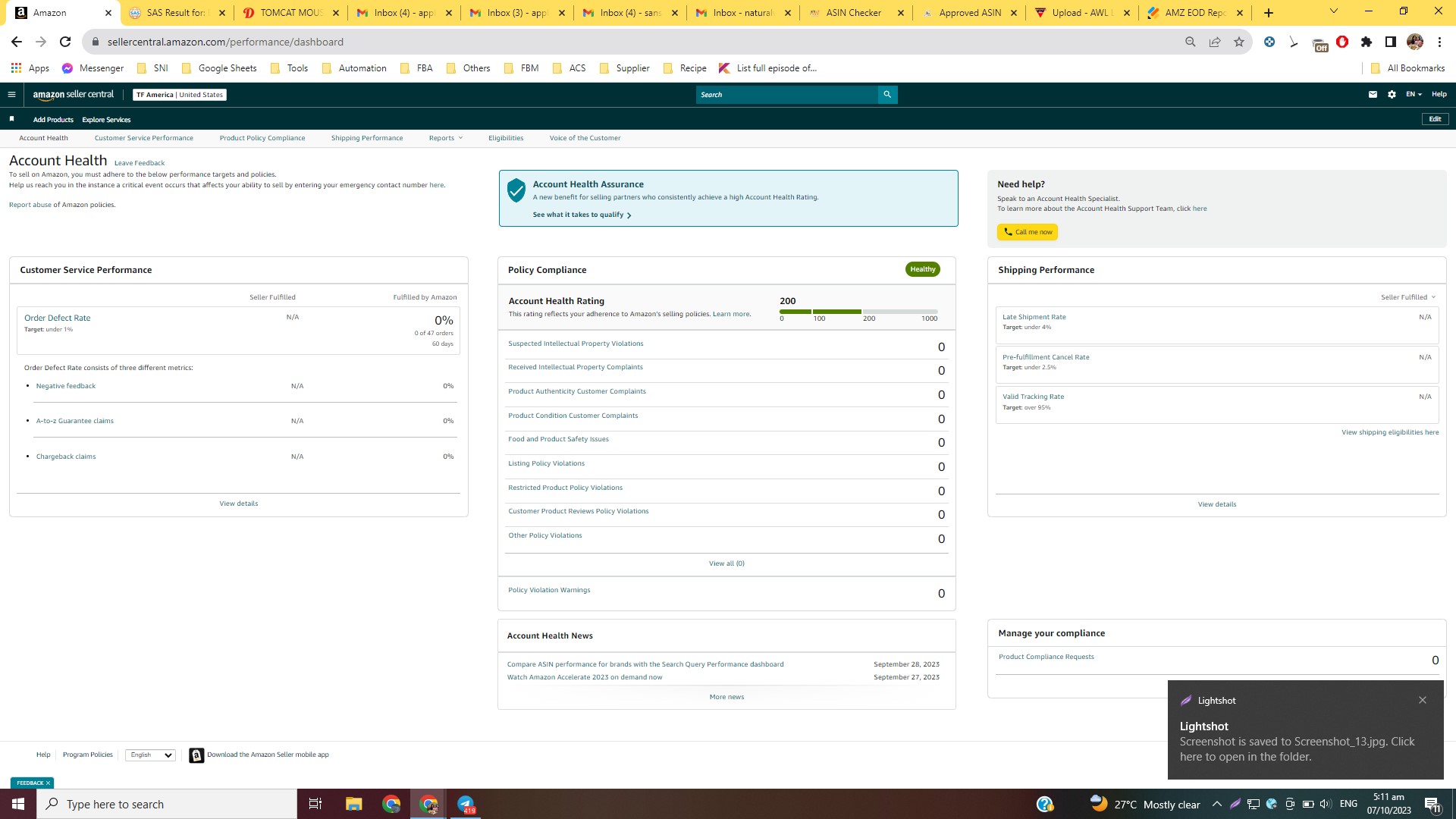Open the Voice of the Customer tab

585,138
